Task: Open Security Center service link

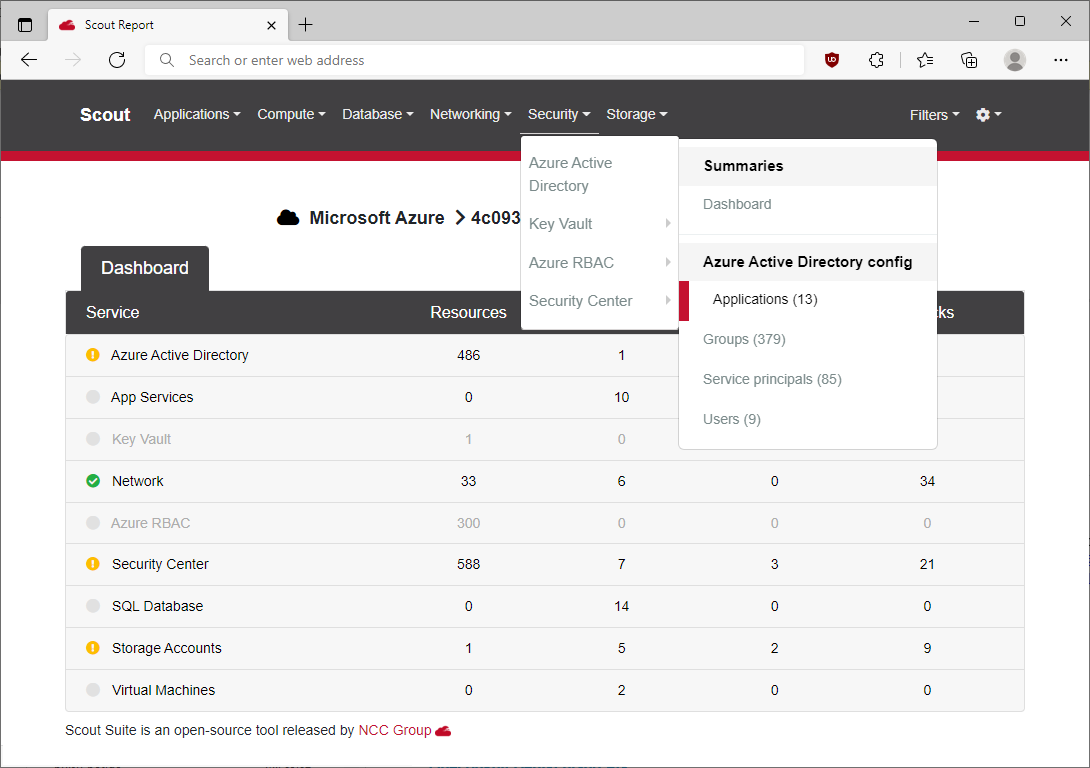Action: click(x=160, y=564)
